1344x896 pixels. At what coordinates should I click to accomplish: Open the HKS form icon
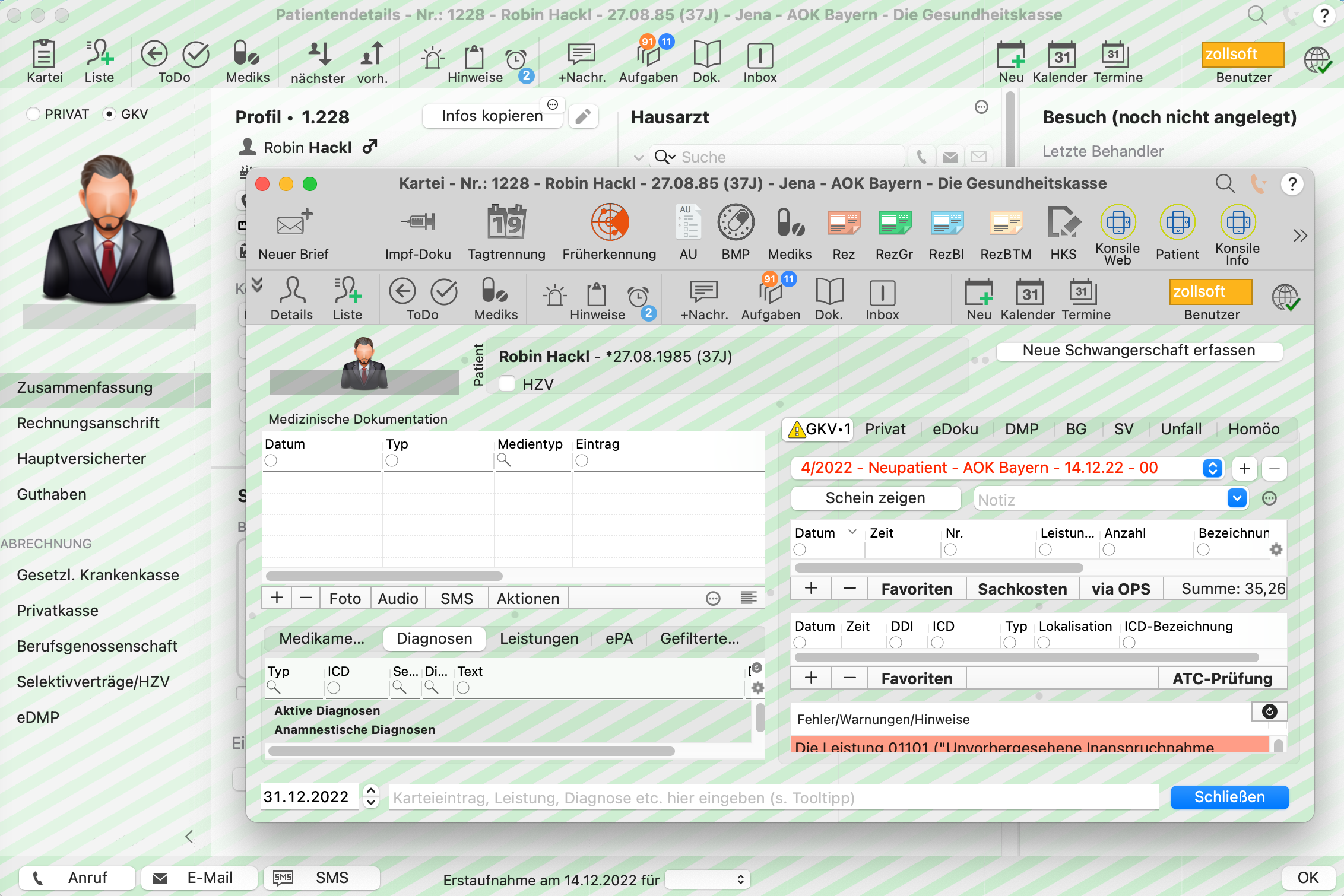tap(1063, 223)
